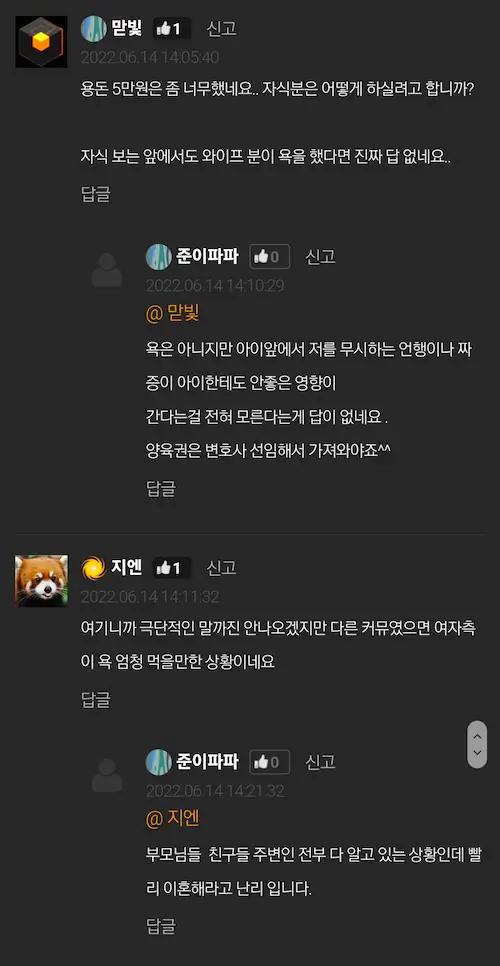
Task: Reply to 맏빛's comment with 답글
Action: 96,194
